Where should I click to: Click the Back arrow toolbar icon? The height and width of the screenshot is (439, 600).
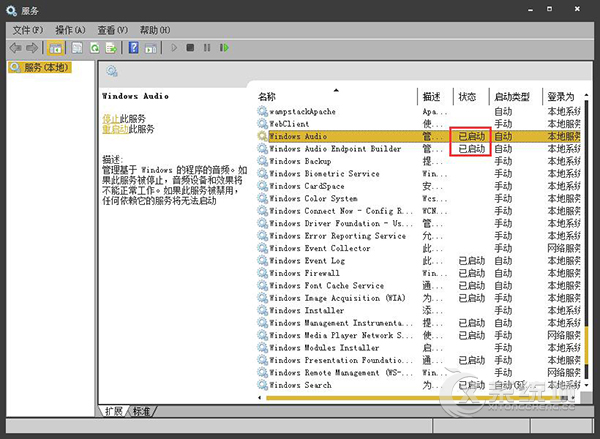[15, 48]
